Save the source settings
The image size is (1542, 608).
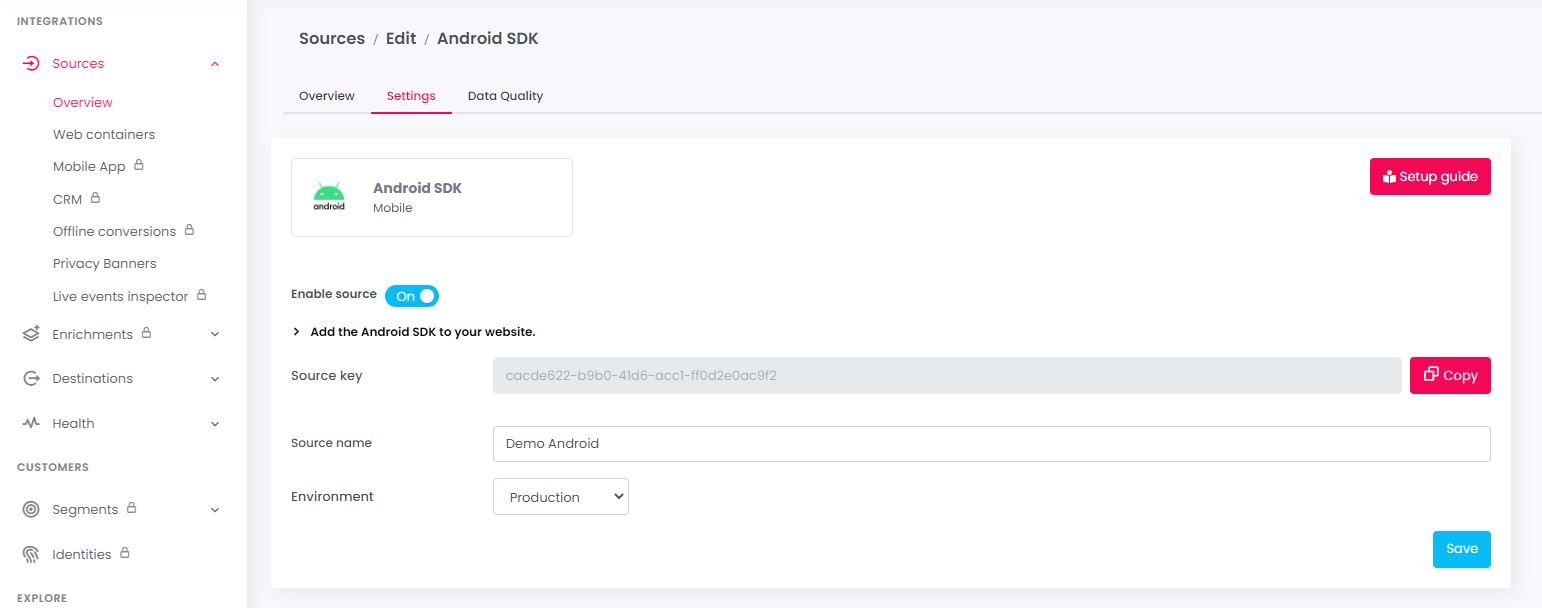point(1461,549)
